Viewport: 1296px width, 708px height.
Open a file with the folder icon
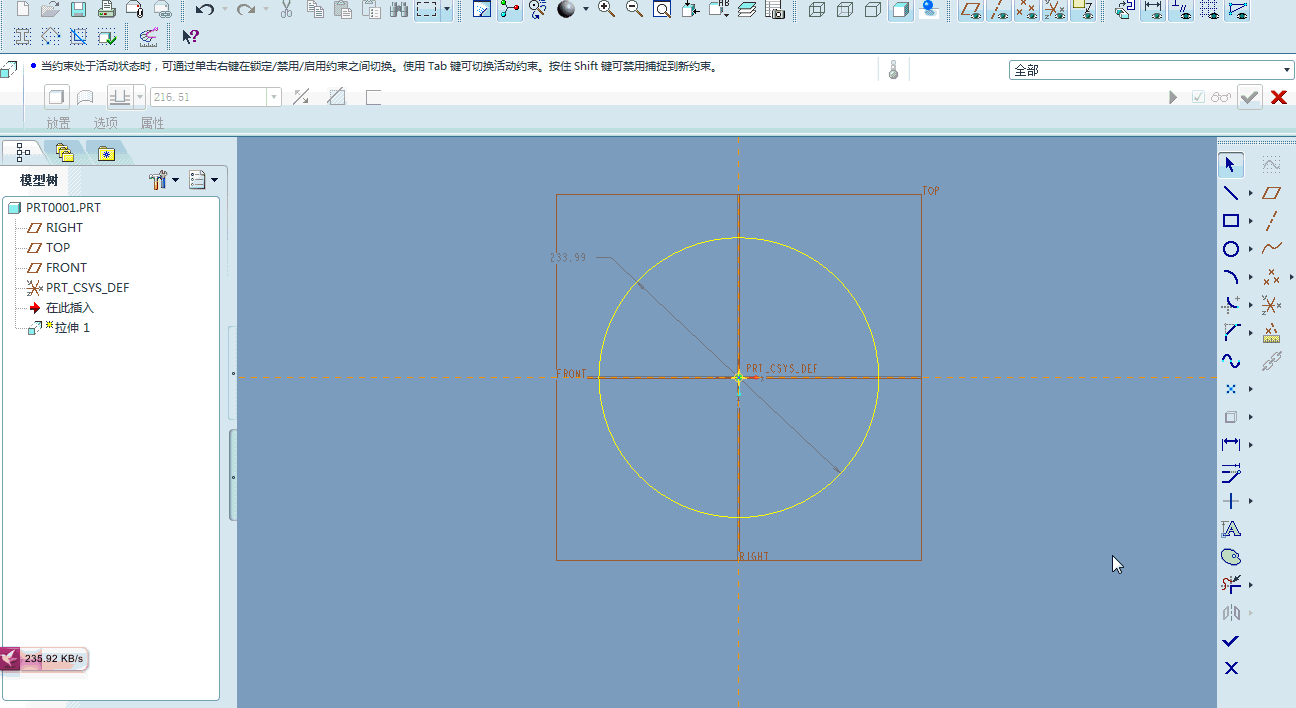(x=50, y=10)
